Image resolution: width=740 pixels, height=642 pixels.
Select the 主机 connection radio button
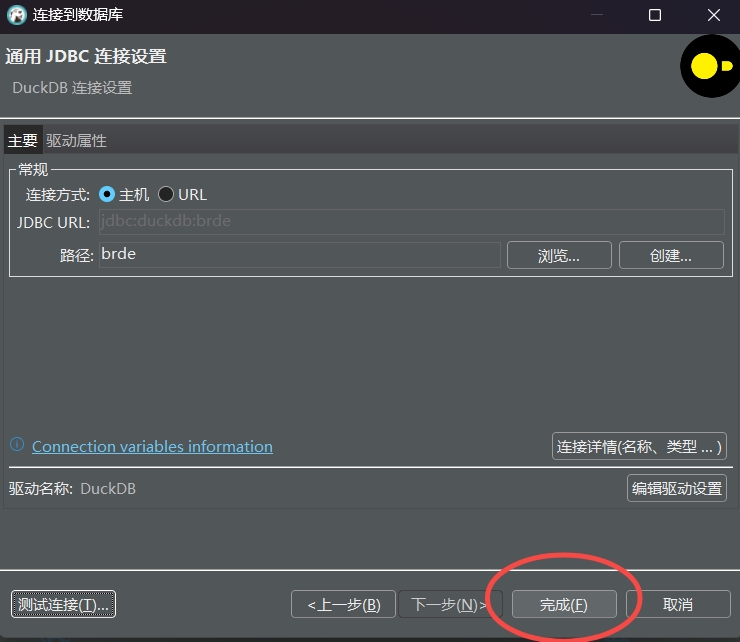point(107,194)
